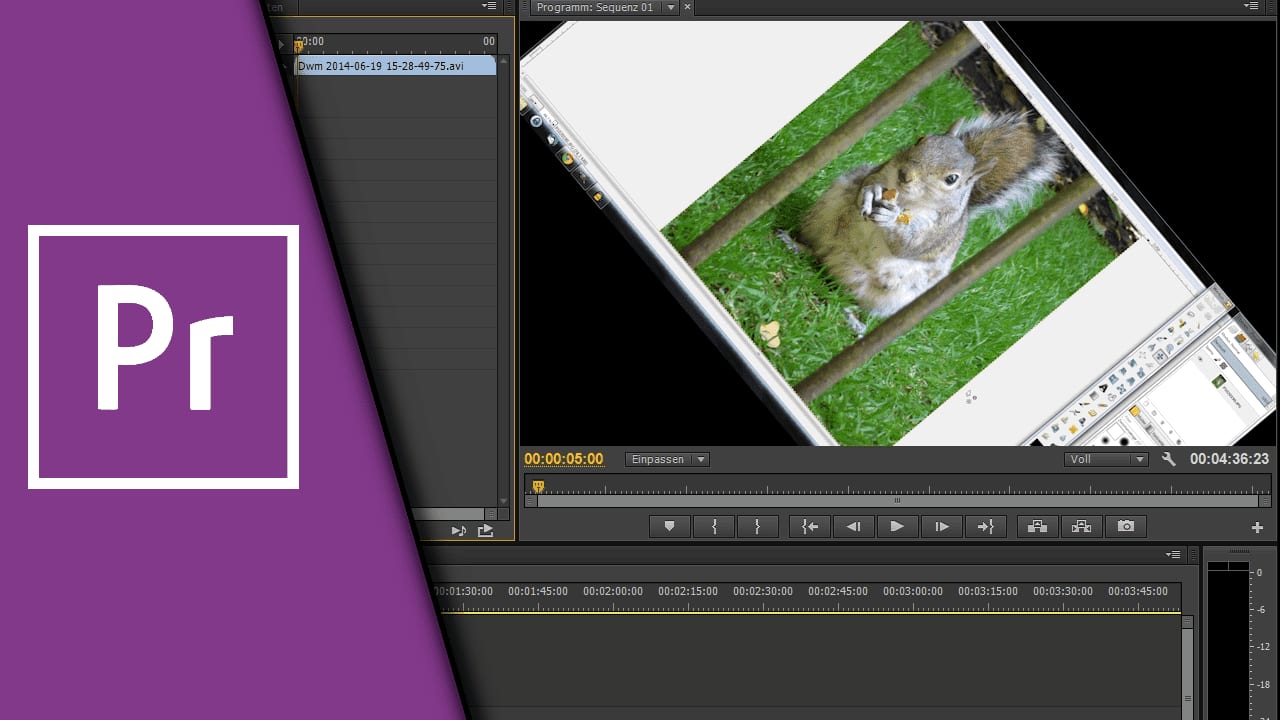The width and height of the screenshot is (1280, 720).
Task: Click 00:03:15:00 on timeline ruler
Action: (988, 591)
